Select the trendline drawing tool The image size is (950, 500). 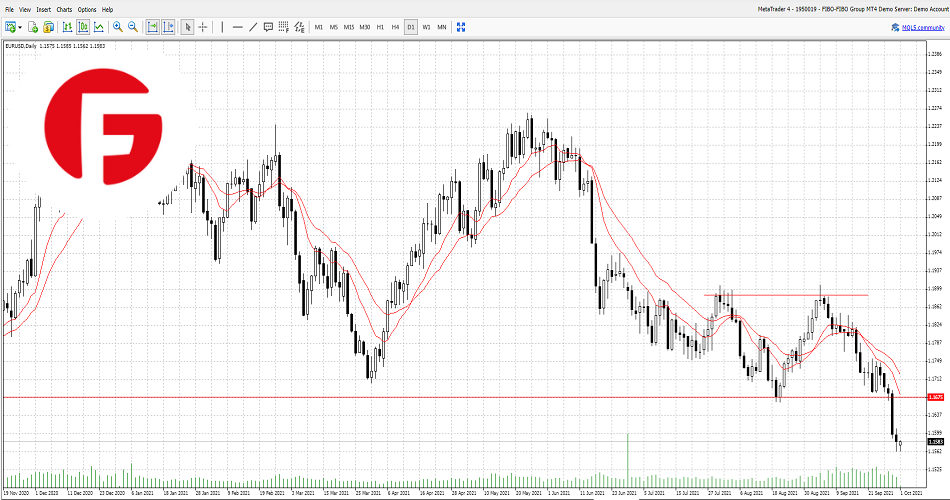pyautogui.click(x=252, y=27)
